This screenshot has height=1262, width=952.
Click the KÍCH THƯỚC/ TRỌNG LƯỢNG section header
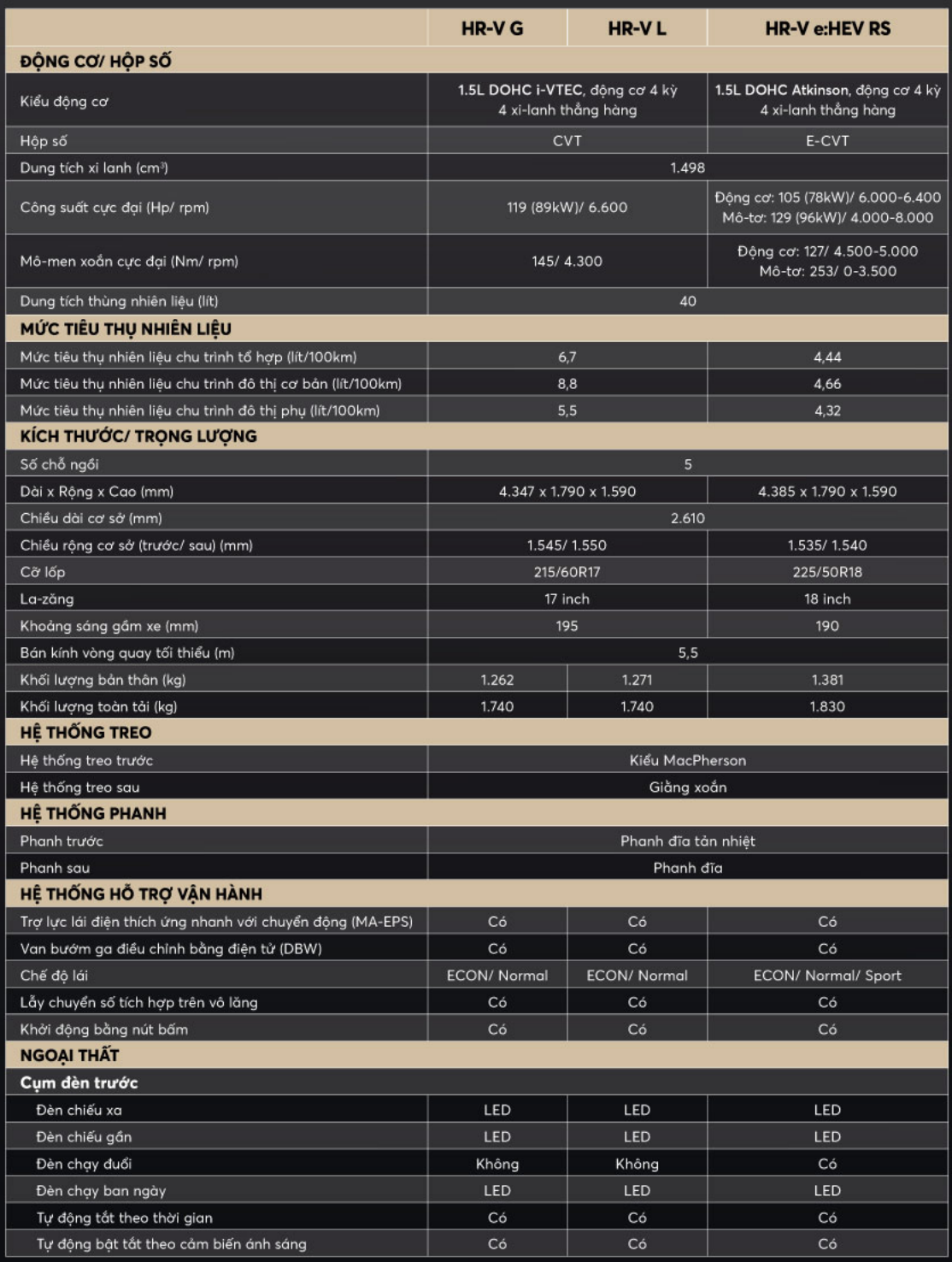(x=138, y=436)
